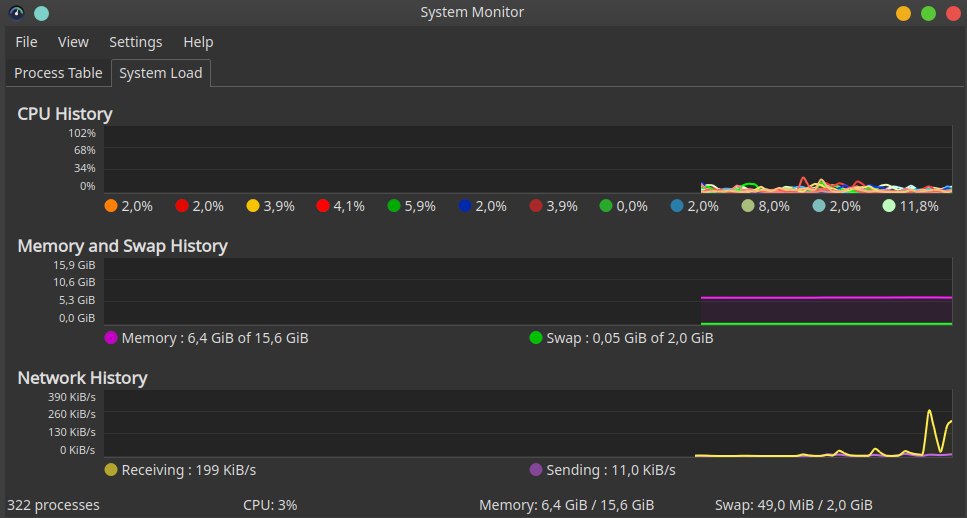Click the red CPU swatch showing 2,0%
The width and height of the screenshot is (967, 518).
[181, 206]
